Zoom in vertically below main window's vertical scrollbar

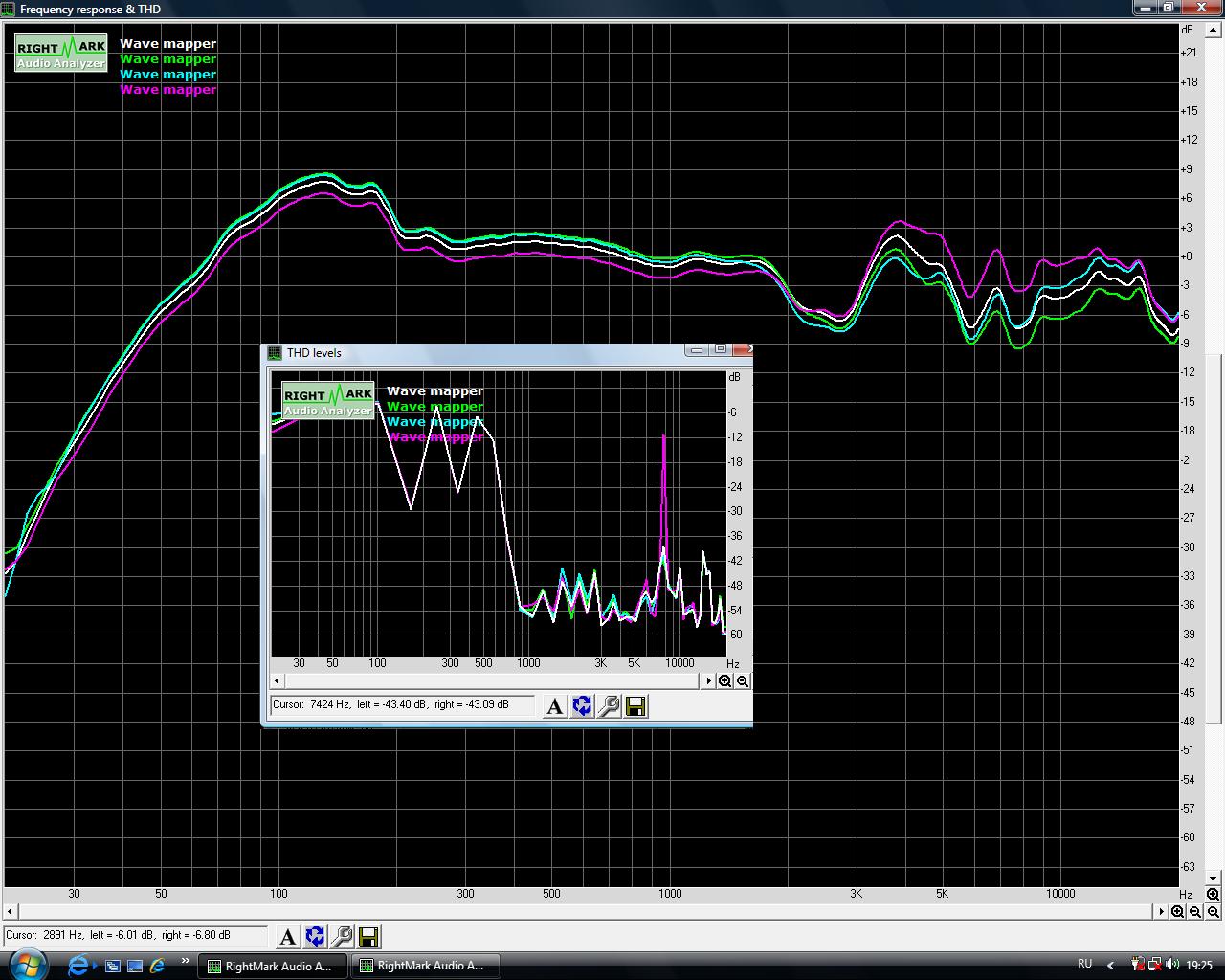coord(1213,895)
